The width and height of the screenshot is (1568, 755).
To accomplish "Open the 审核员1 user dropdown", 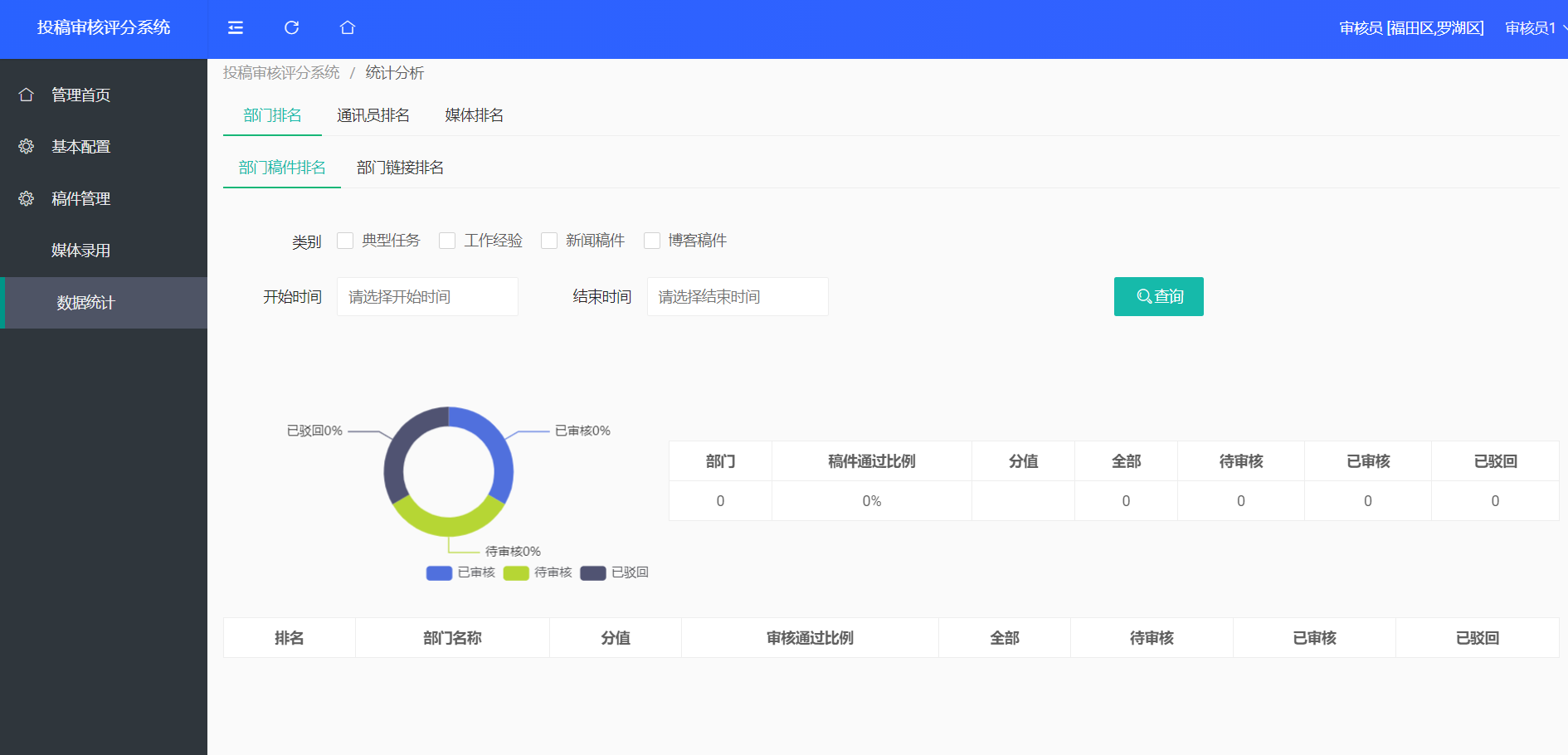I will click(x=1534, y=28).
